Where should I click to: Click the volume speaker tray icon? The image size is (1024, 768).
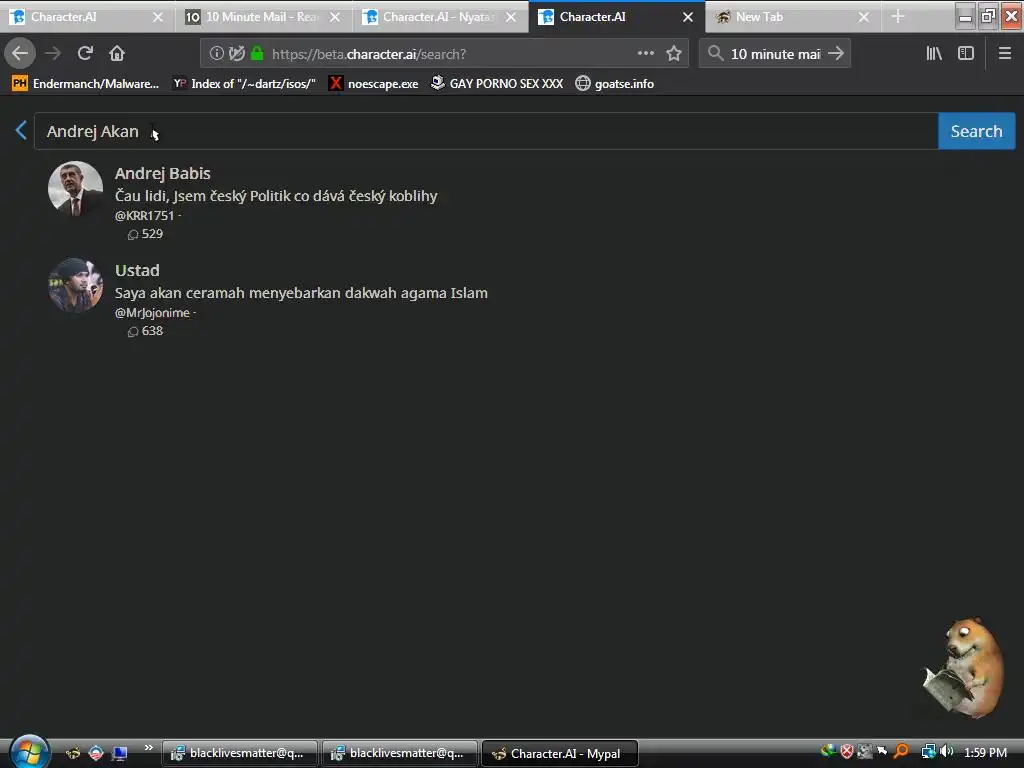(946, 752)
